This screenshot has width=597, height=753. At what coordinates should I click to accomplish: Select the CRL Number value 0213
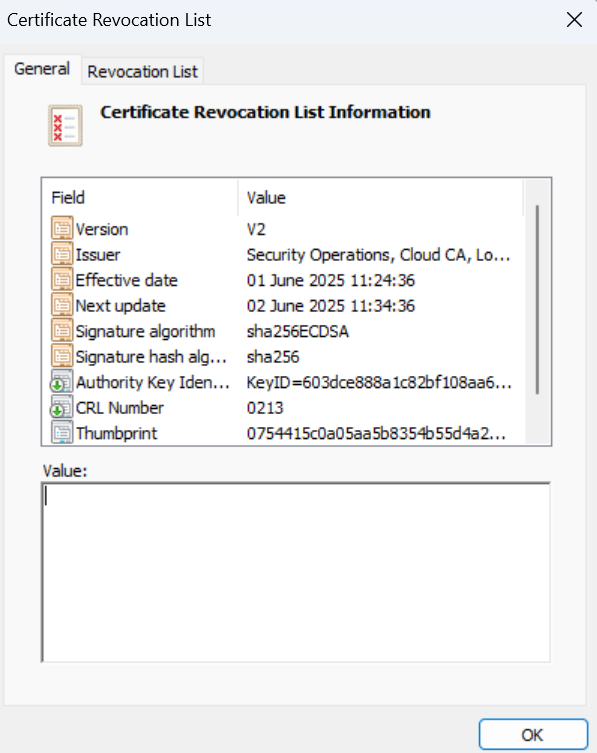click(x=265, y=408)
